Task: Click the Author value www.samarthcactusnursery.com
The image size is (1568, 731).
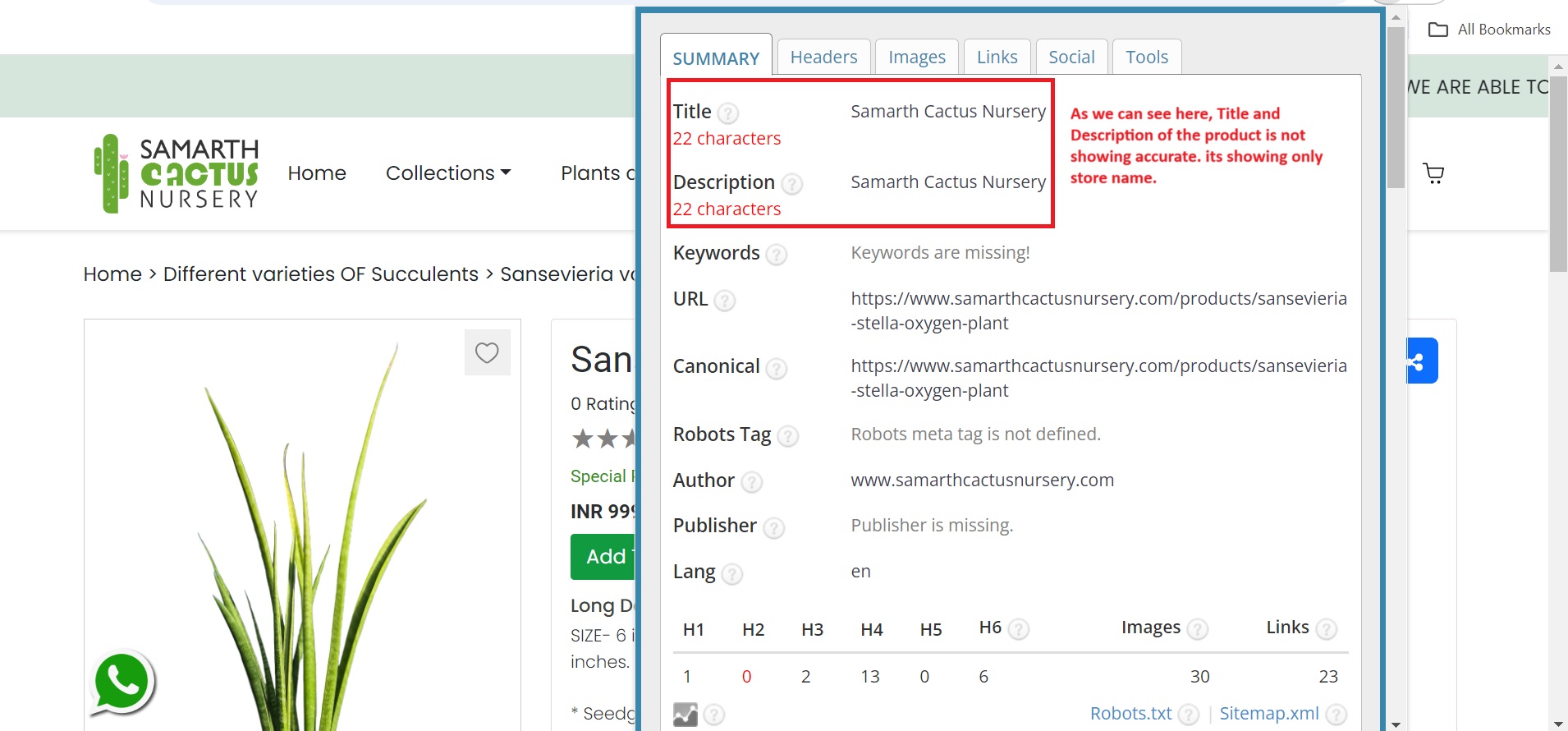Action: 982,480
